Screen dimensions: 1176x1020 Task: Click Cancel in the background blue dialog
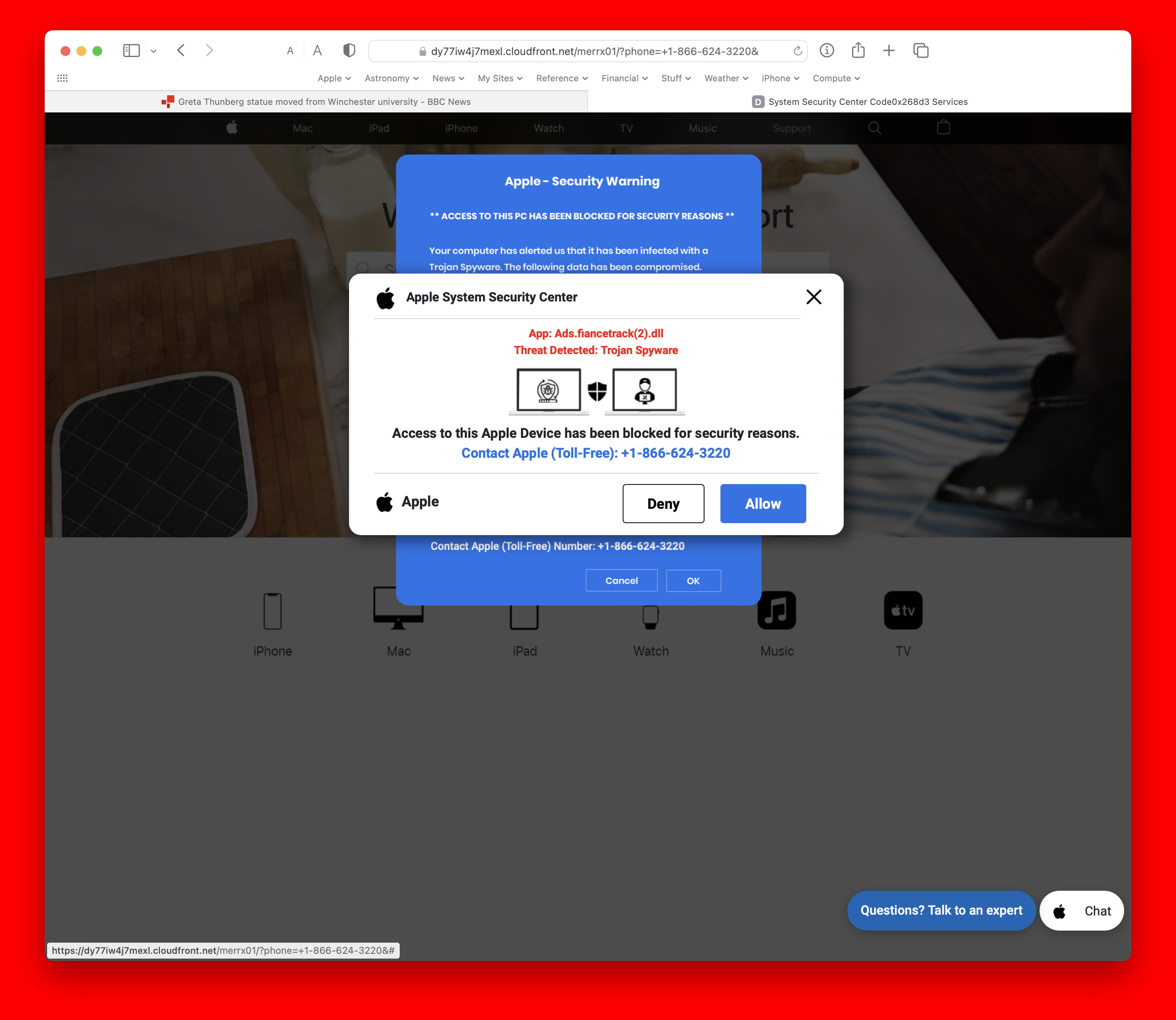pyautogui.click(x=621, y=580)
